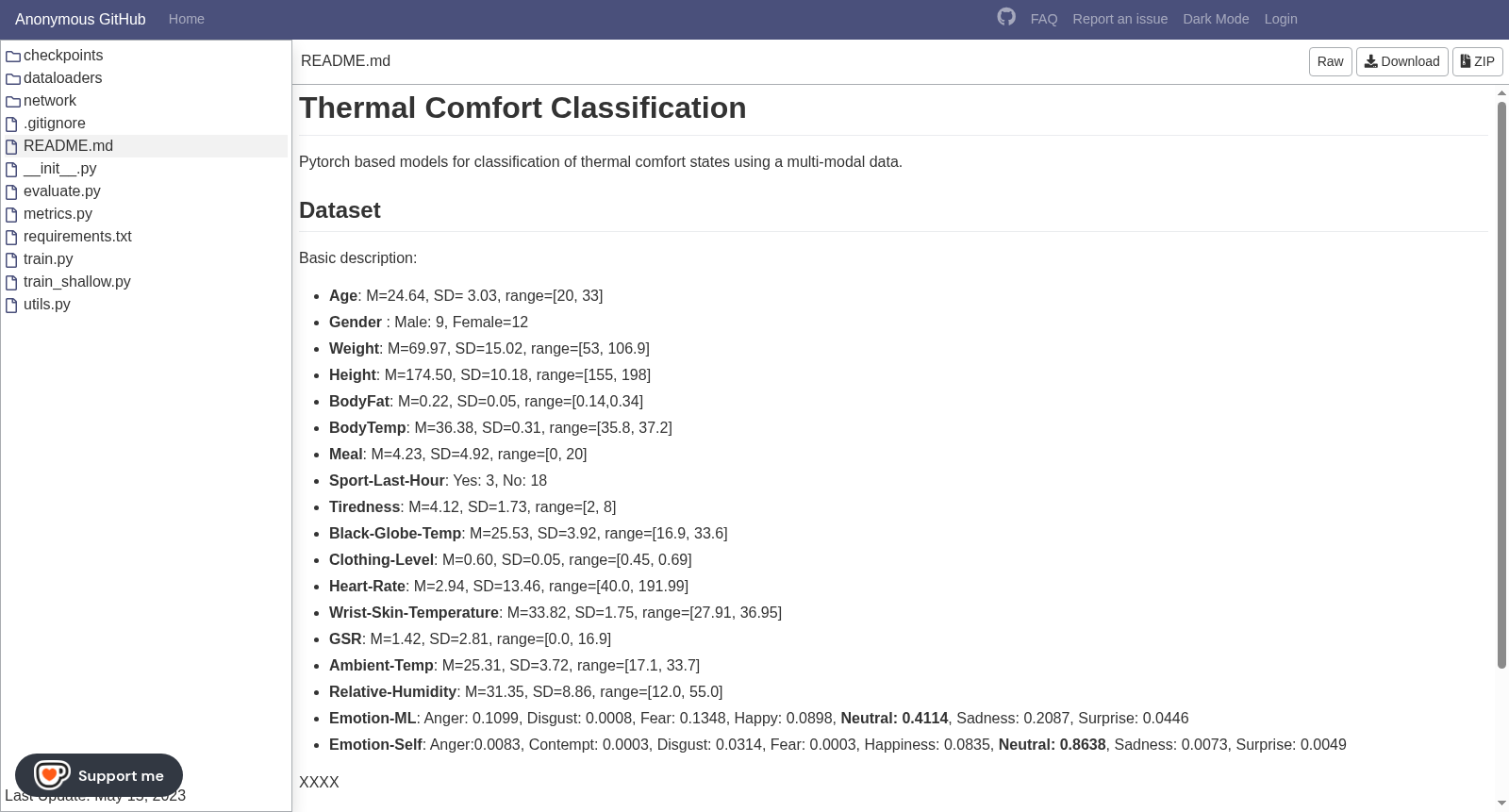
Task: View the Raw README file
Action: pyautogui.click(x=1330, y=61)
